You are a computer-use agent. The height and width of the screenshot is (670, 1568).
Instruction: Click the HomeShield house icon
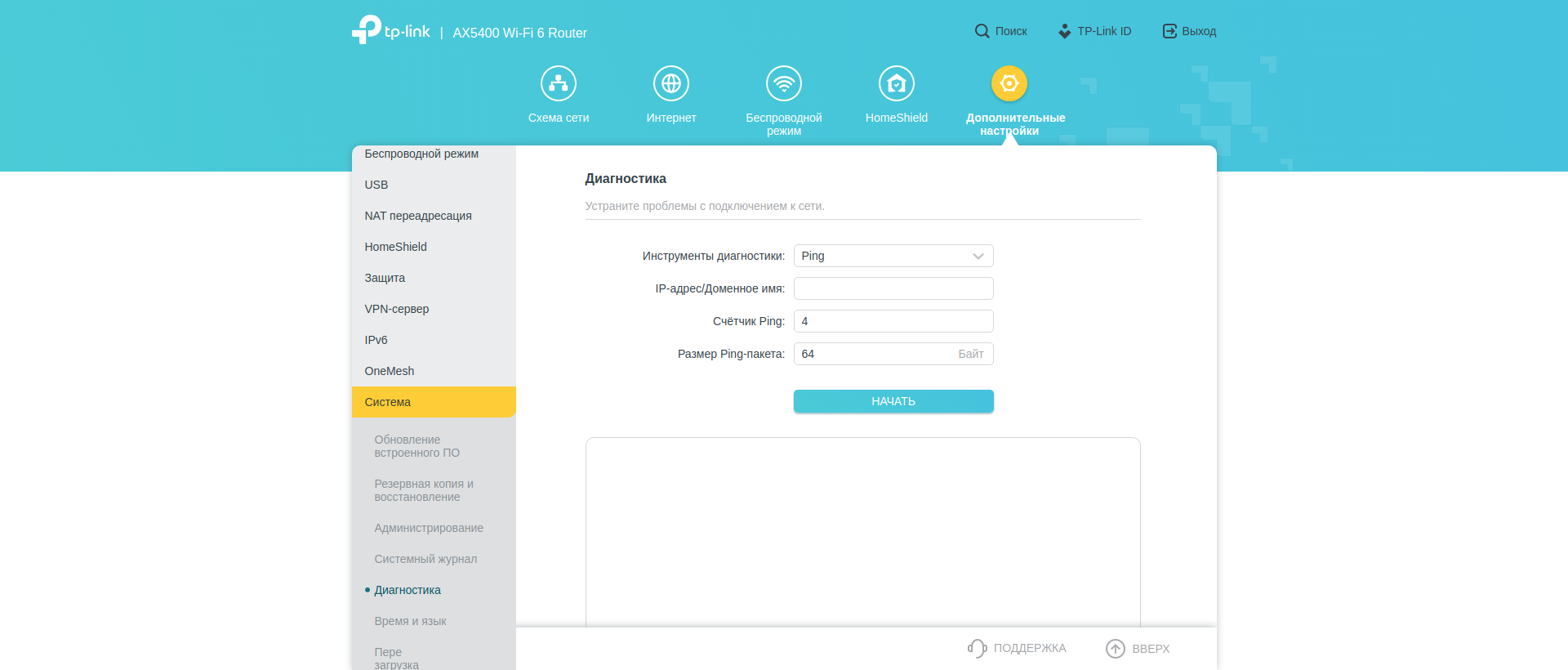897,83
